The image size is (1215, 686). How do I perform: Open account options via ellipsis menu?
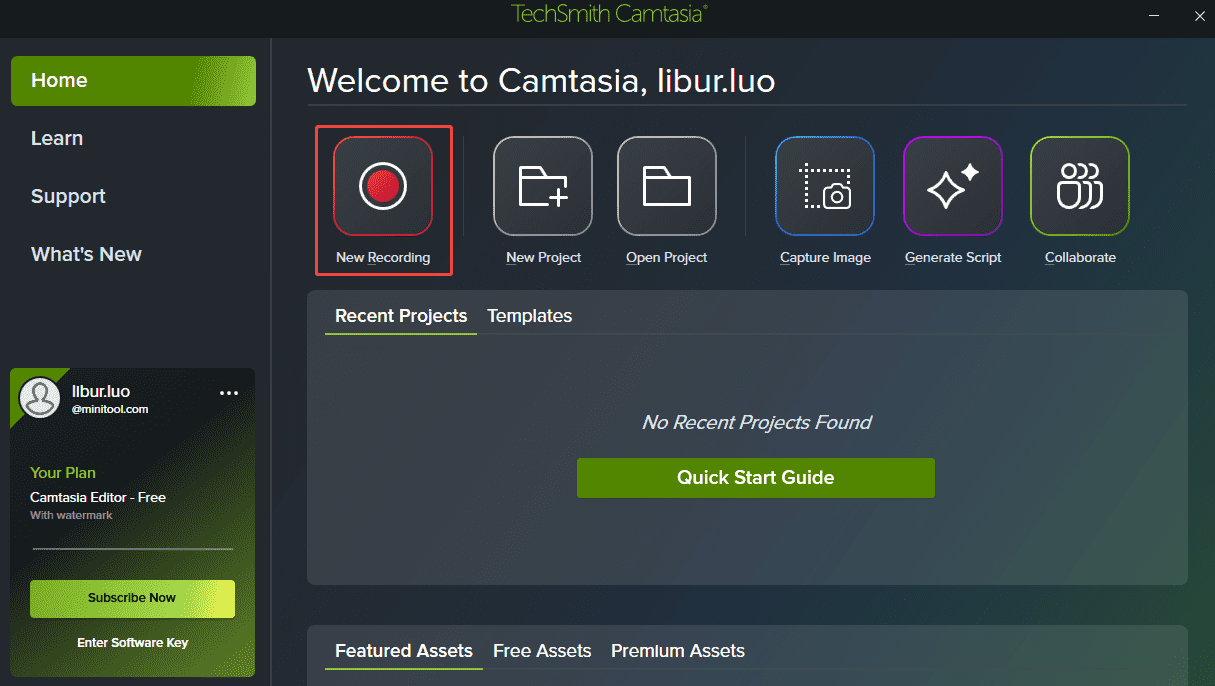click(x=229, y=392)
